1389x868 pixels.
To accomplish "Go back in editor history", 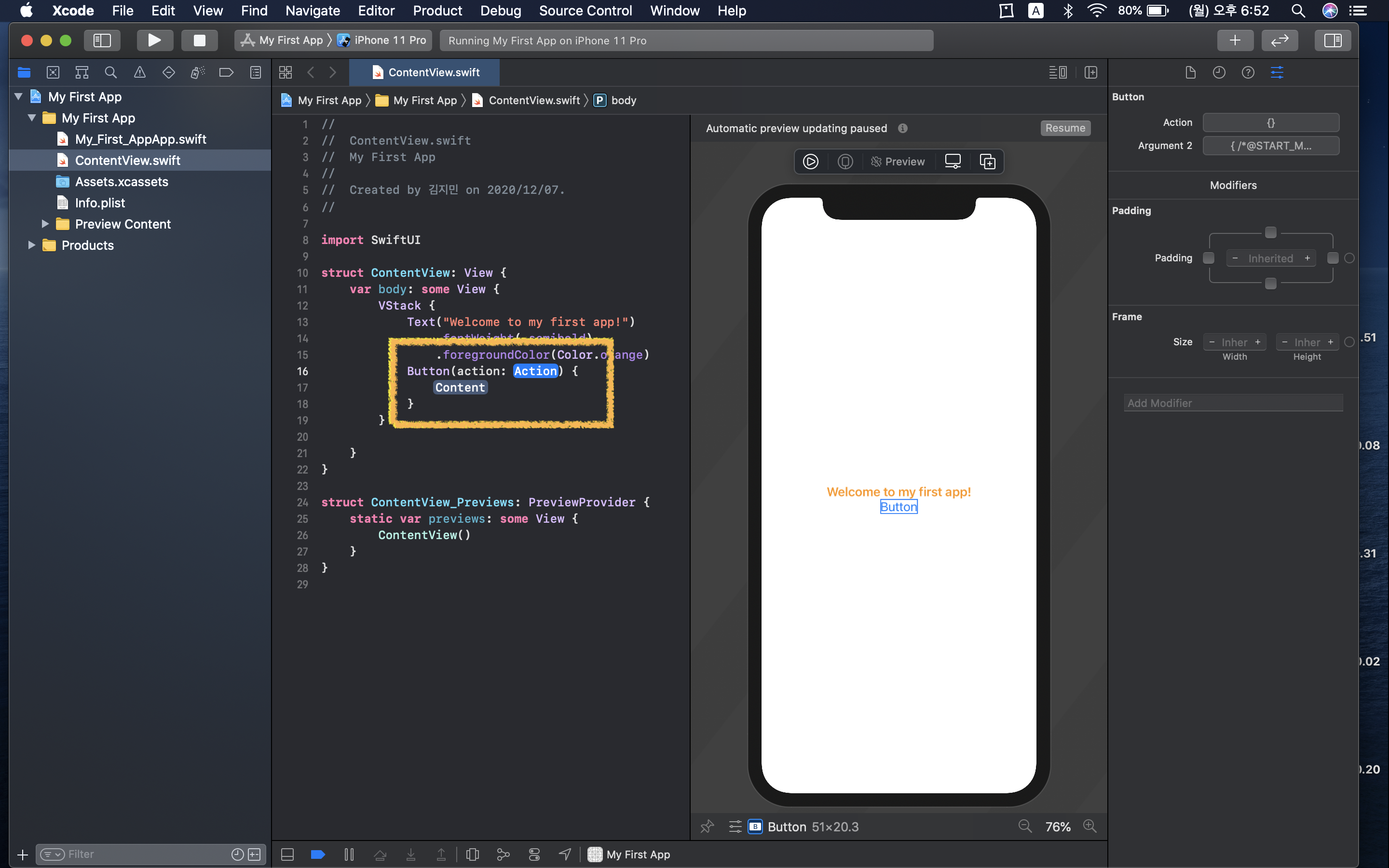I will pyautogui.click(x=311, y=72).
